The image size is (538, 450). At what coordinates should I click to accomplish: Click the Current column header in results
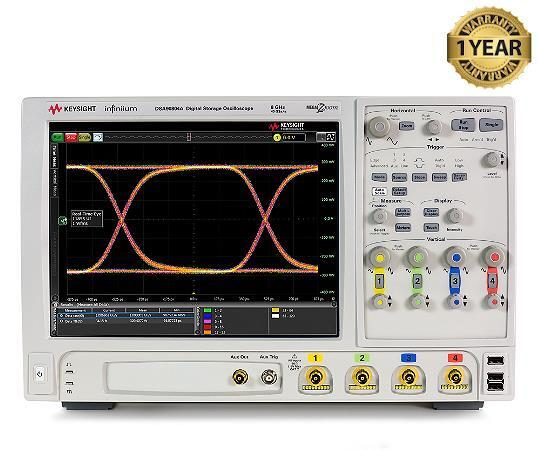[x=109, y=310]
